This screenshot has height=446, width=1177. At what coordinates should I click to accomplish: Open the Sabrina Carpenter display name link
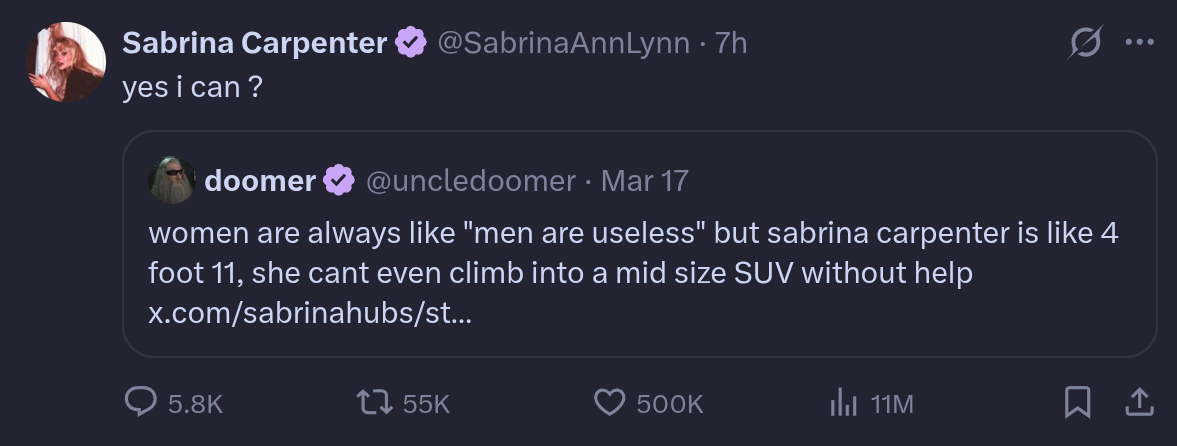[254, 43]
